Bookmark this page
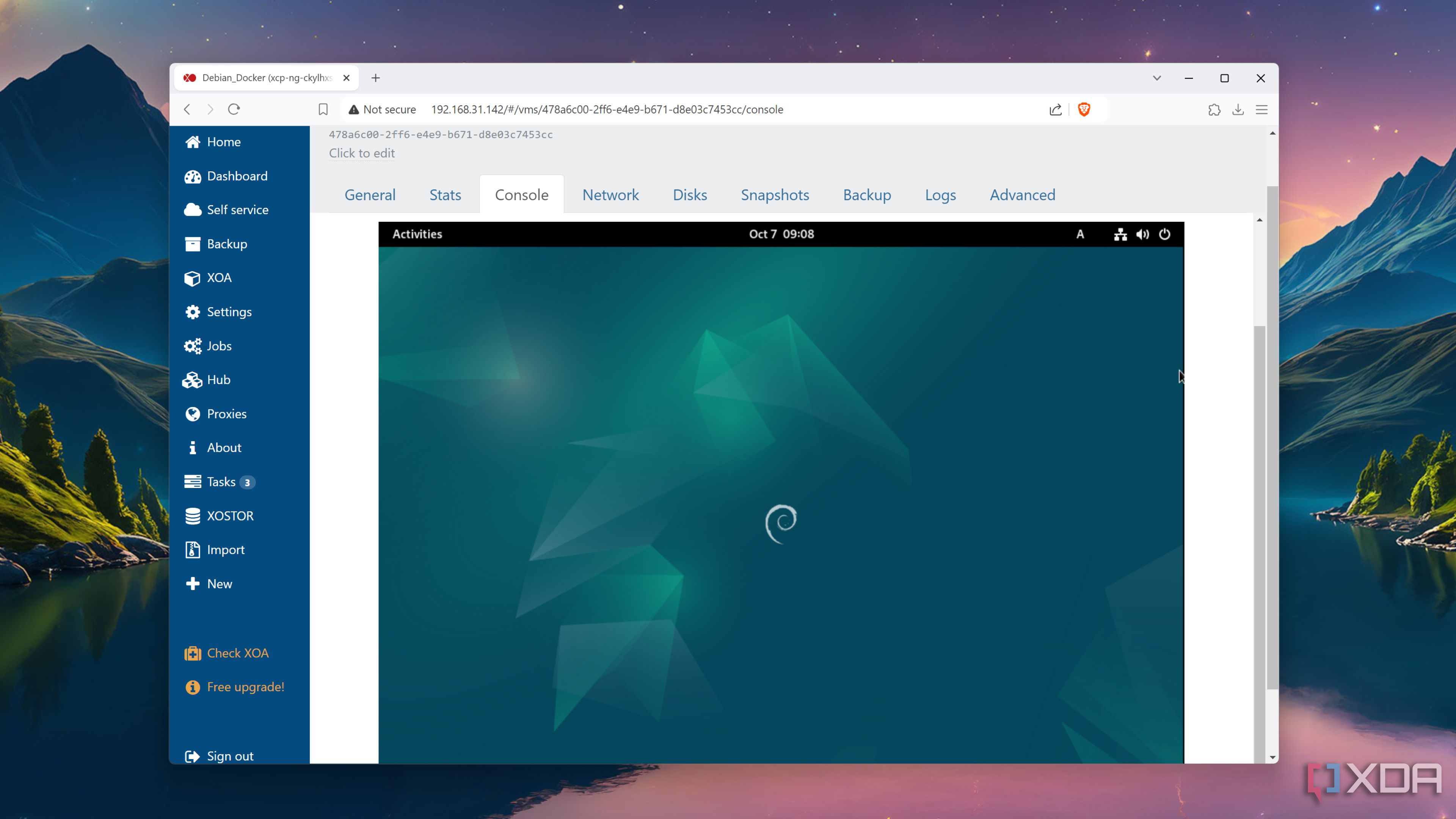 [323, 110]
